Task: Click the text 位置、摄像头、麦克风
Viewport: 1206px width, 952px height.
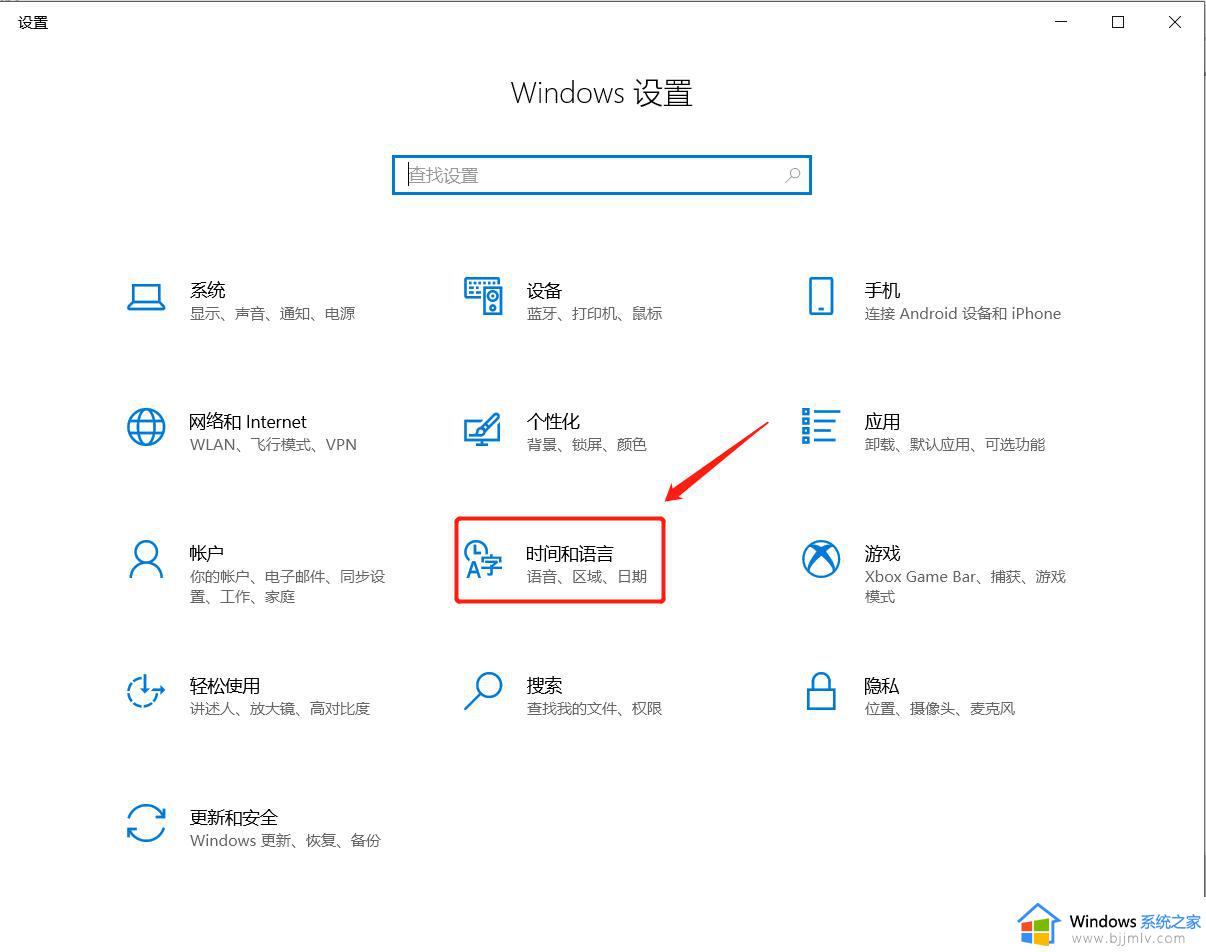Action: tap(940, 708)
